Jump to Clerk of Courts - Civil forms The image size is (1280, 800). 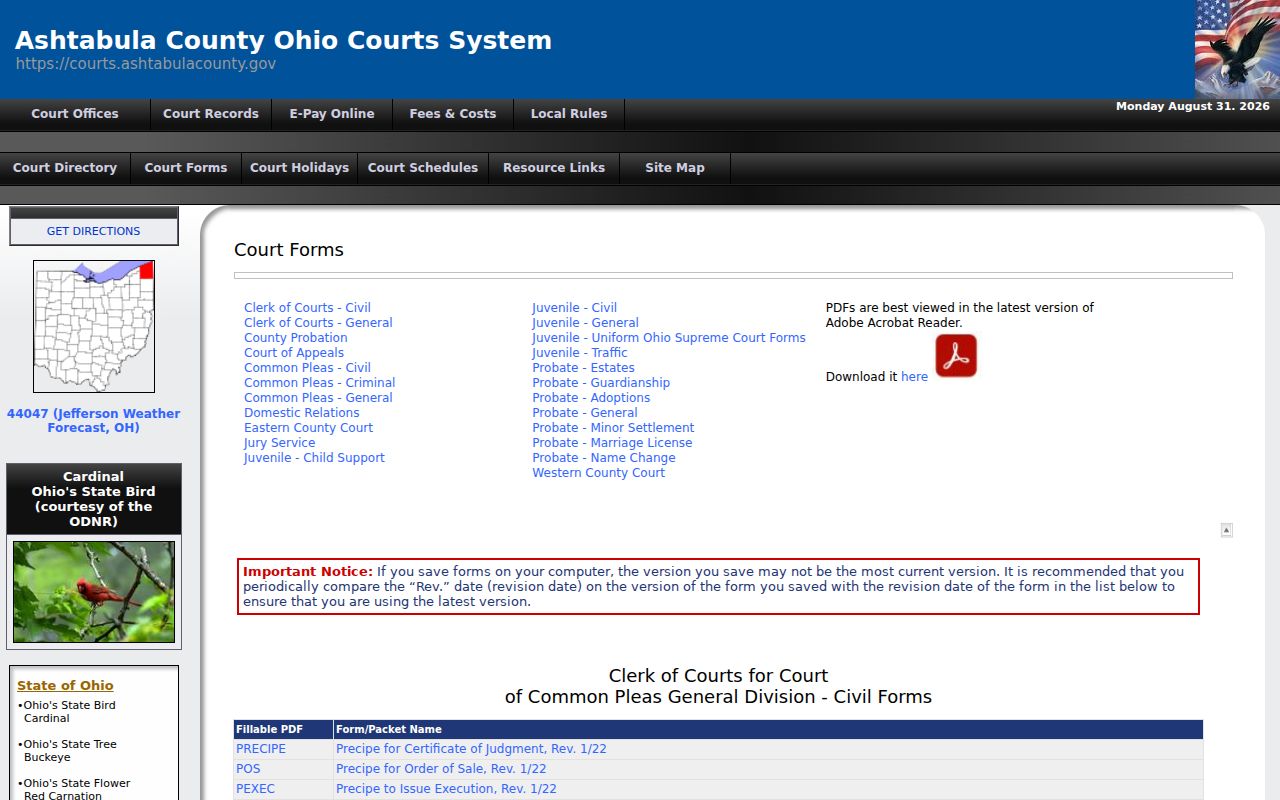(x=307, y=308)
